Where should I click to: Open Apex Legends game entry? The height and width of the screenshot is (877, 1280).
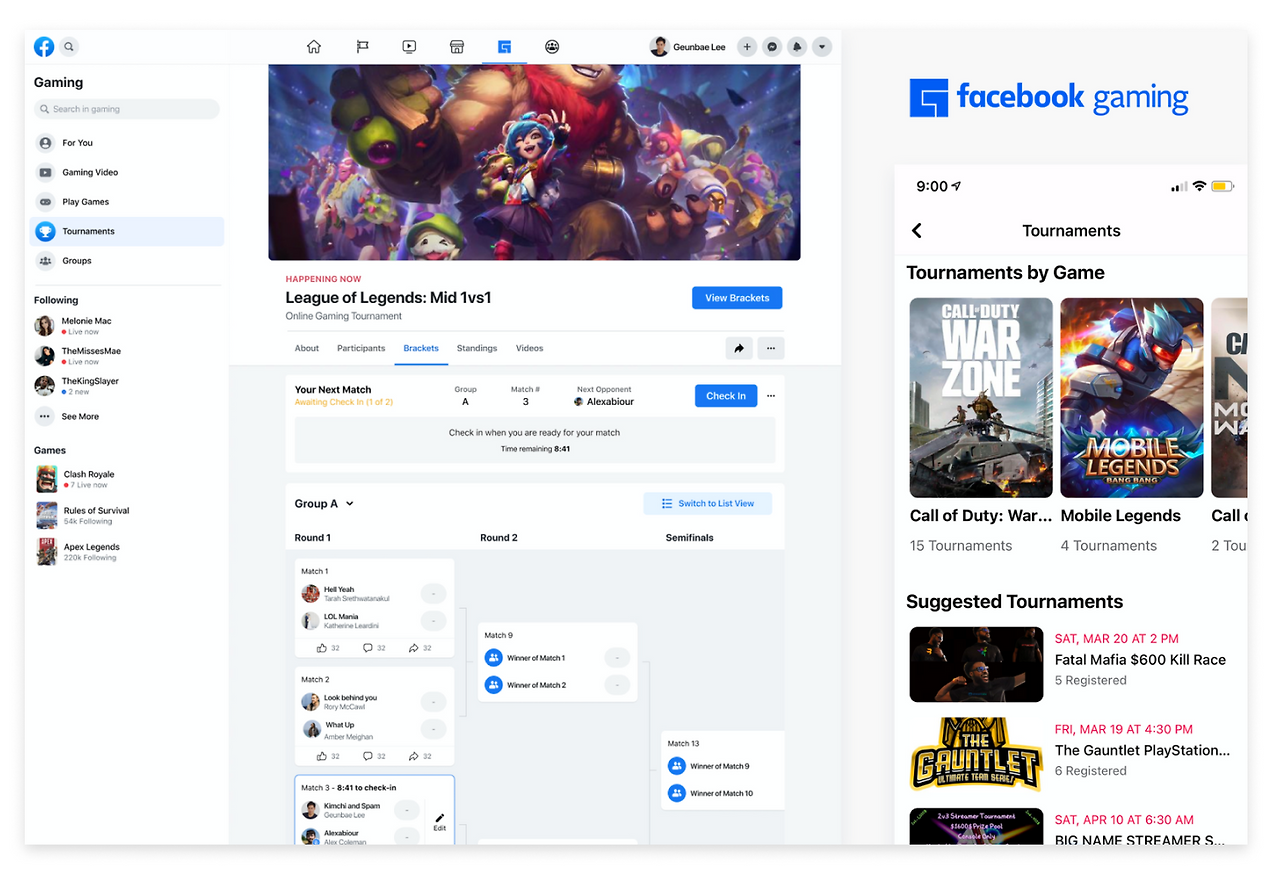78,552
